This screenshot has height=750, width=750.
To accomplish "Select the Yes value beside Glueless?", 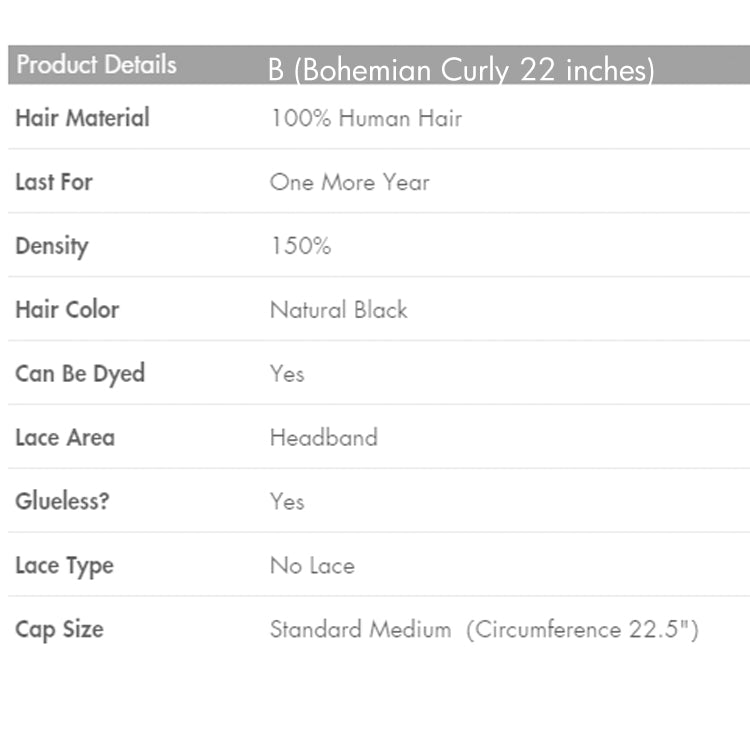I will (287, 502).
